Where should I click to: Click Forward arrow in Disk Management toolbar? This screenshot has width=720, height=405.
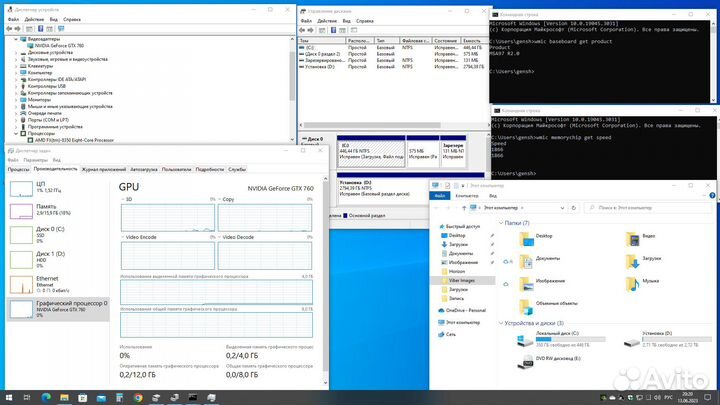[x=310, y=30]
